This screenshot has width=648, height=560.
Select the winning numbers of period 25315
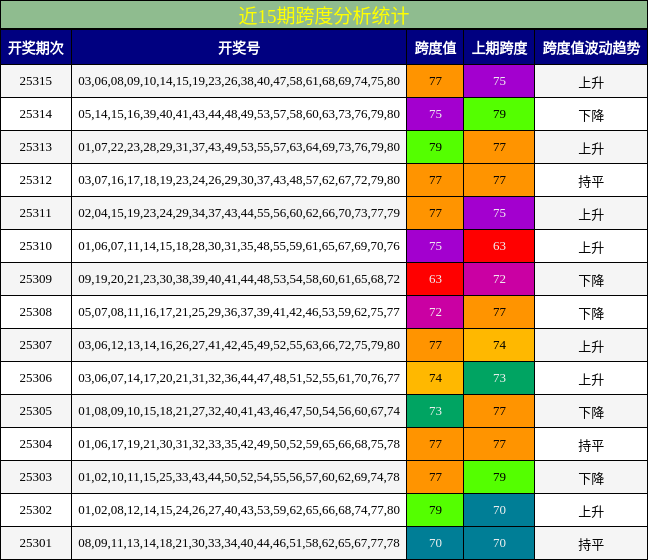239,81
